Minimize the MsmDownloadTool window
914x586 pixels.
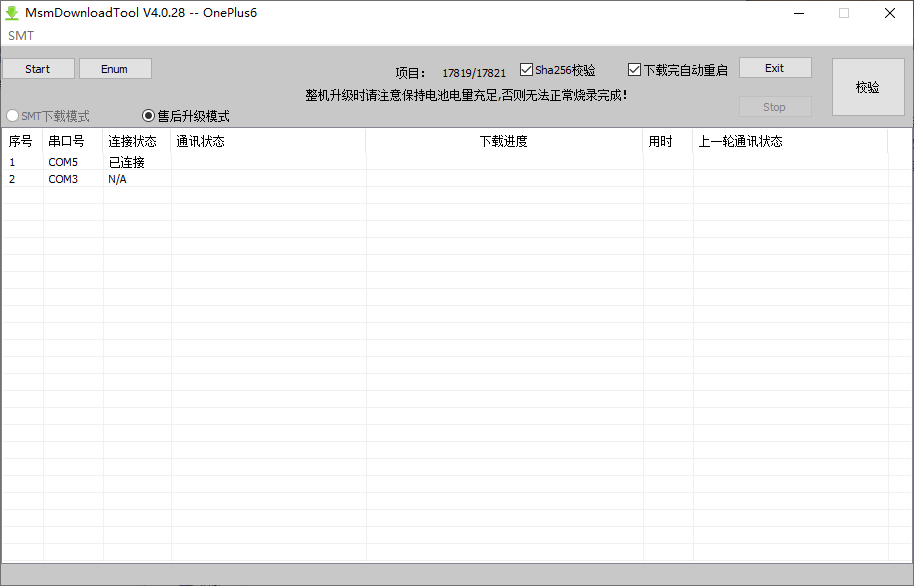799,13
